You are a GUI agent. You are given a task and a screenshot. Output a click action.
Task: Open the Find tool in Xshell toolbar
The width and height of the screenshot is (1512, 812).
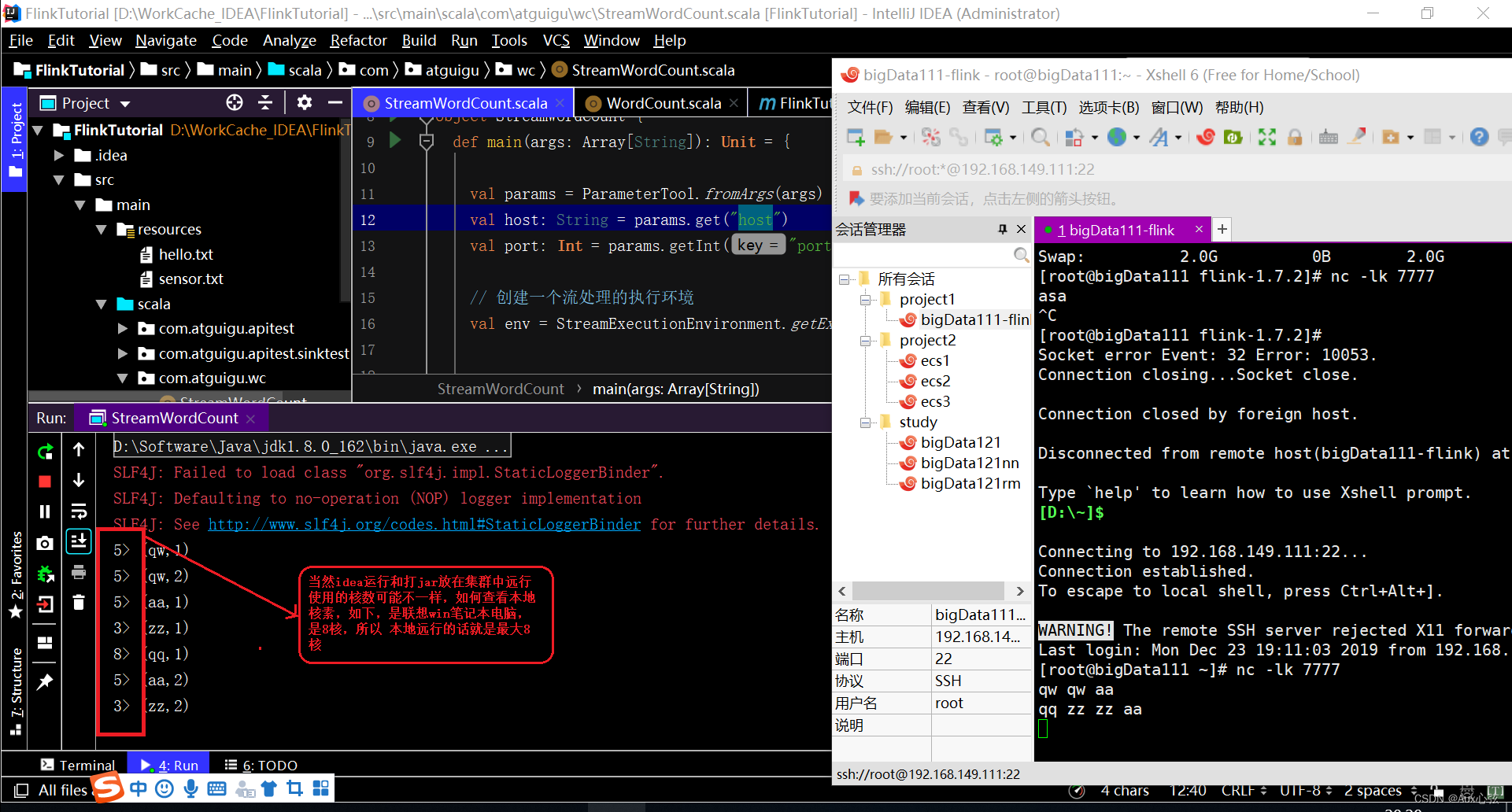point(1039,137)
